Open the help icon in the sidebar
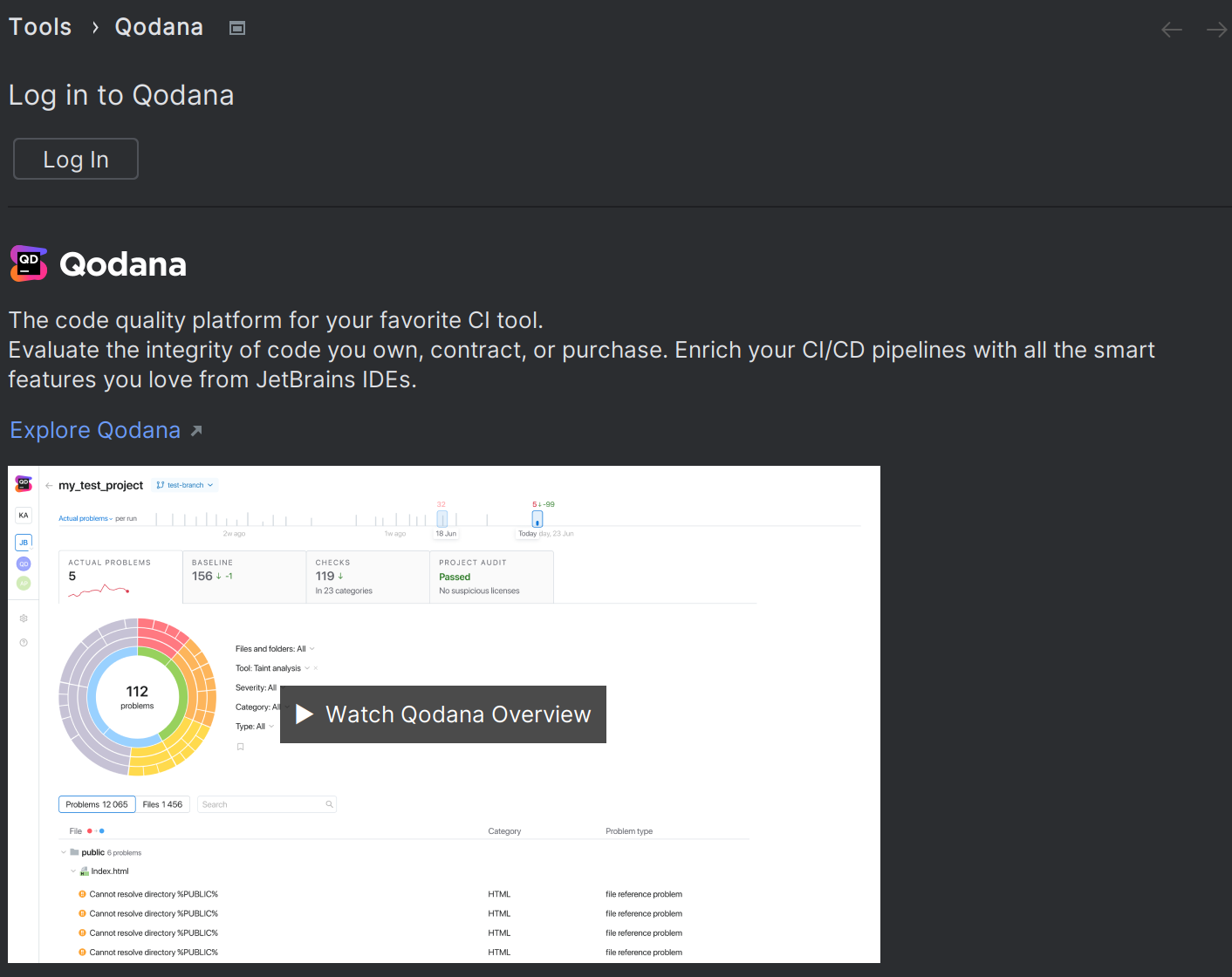 pyautogui.click(x=24, y=642)
